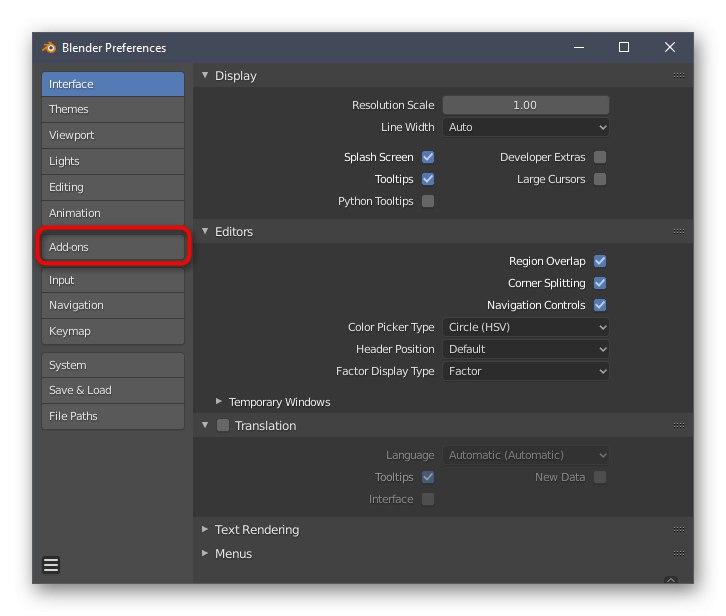Viewport: 726px width, 616px height.
Task: Enable Developer Extras checkbox
Action: [x=600, y=157]
